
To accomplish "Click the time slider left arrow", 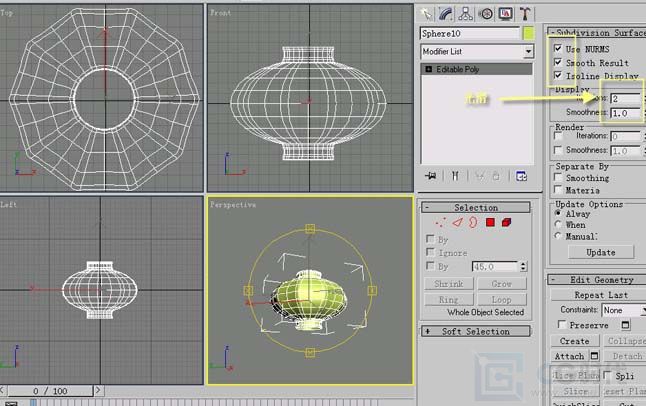I will [x=3, y=390].
